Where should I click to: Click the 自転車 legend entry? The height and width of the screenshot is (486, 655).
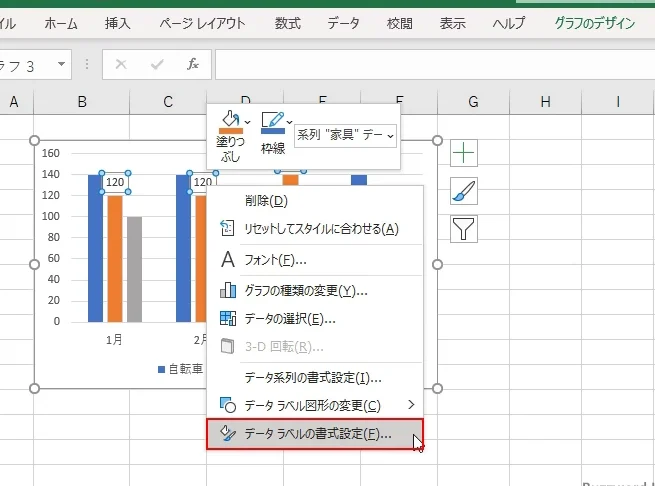tap(180, 369)
